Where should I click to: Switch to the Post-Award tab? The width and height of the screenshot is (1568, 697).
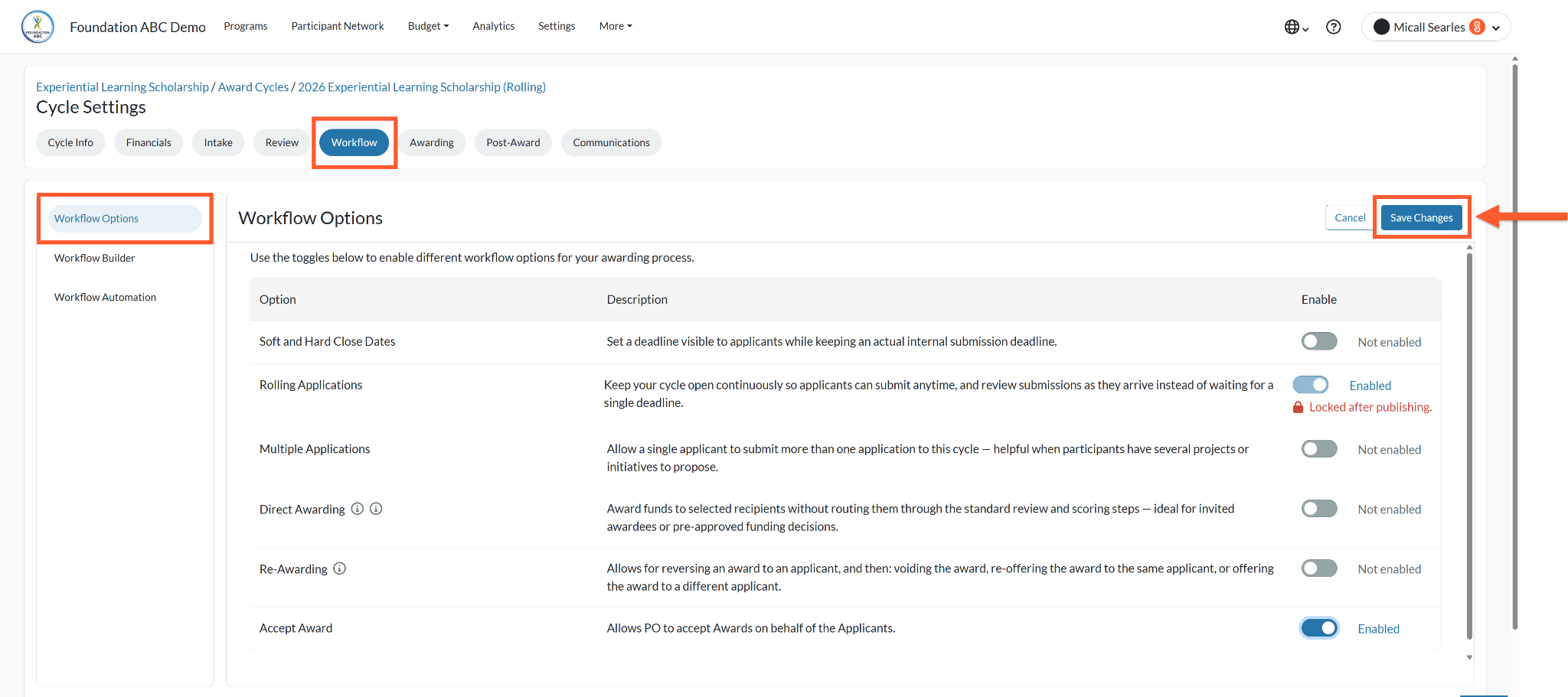coord(513,142)
